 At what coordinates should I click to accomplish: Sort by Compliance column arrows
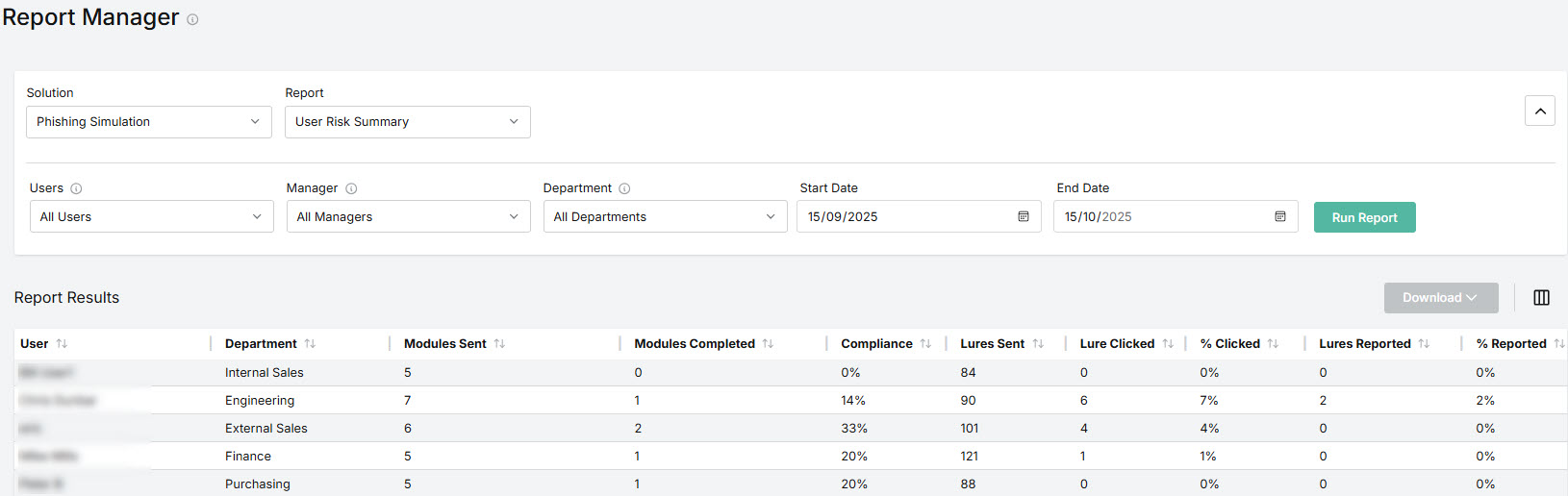point(925,343)
